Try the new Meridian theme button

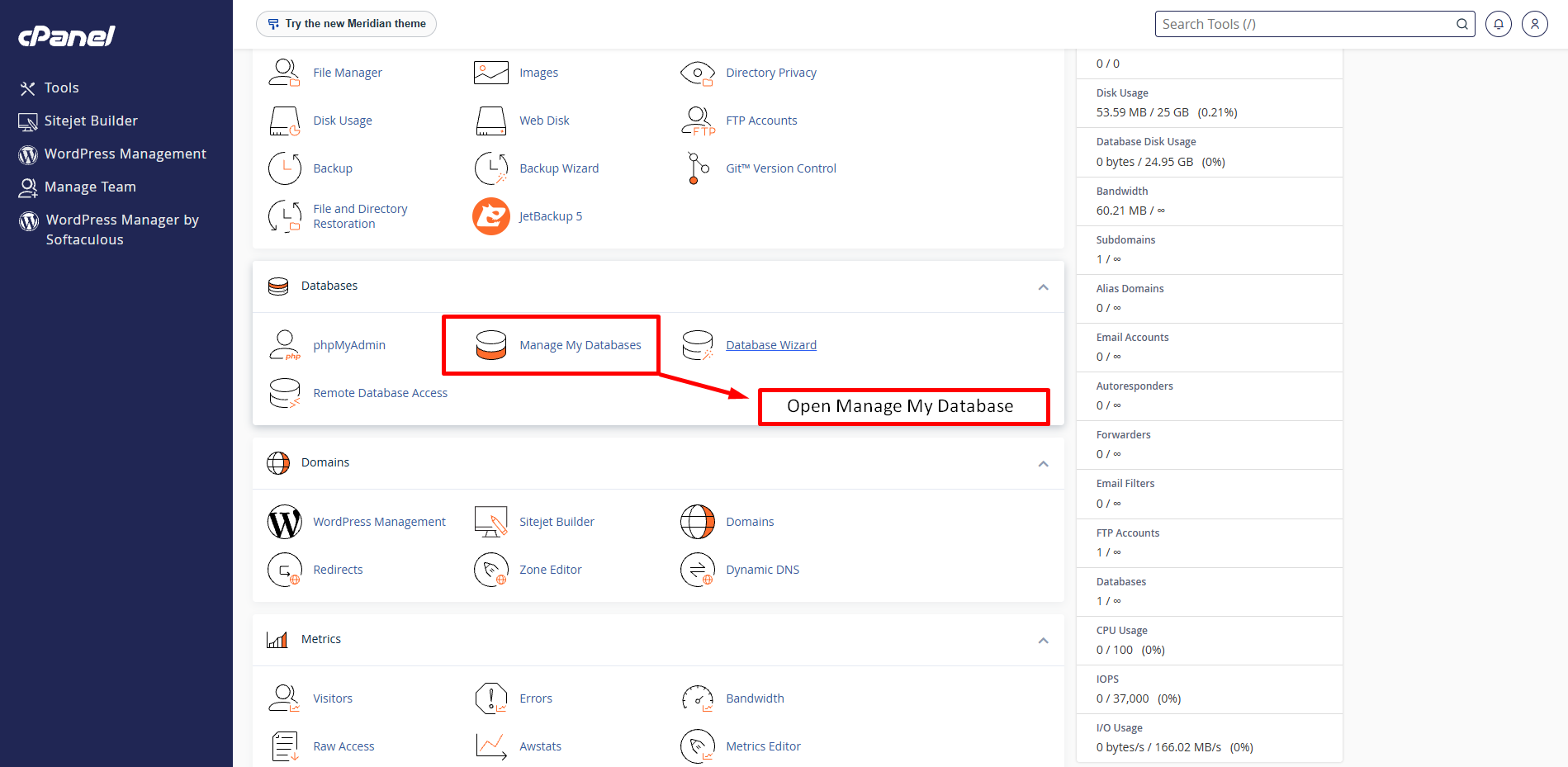[x=346, y=24]
